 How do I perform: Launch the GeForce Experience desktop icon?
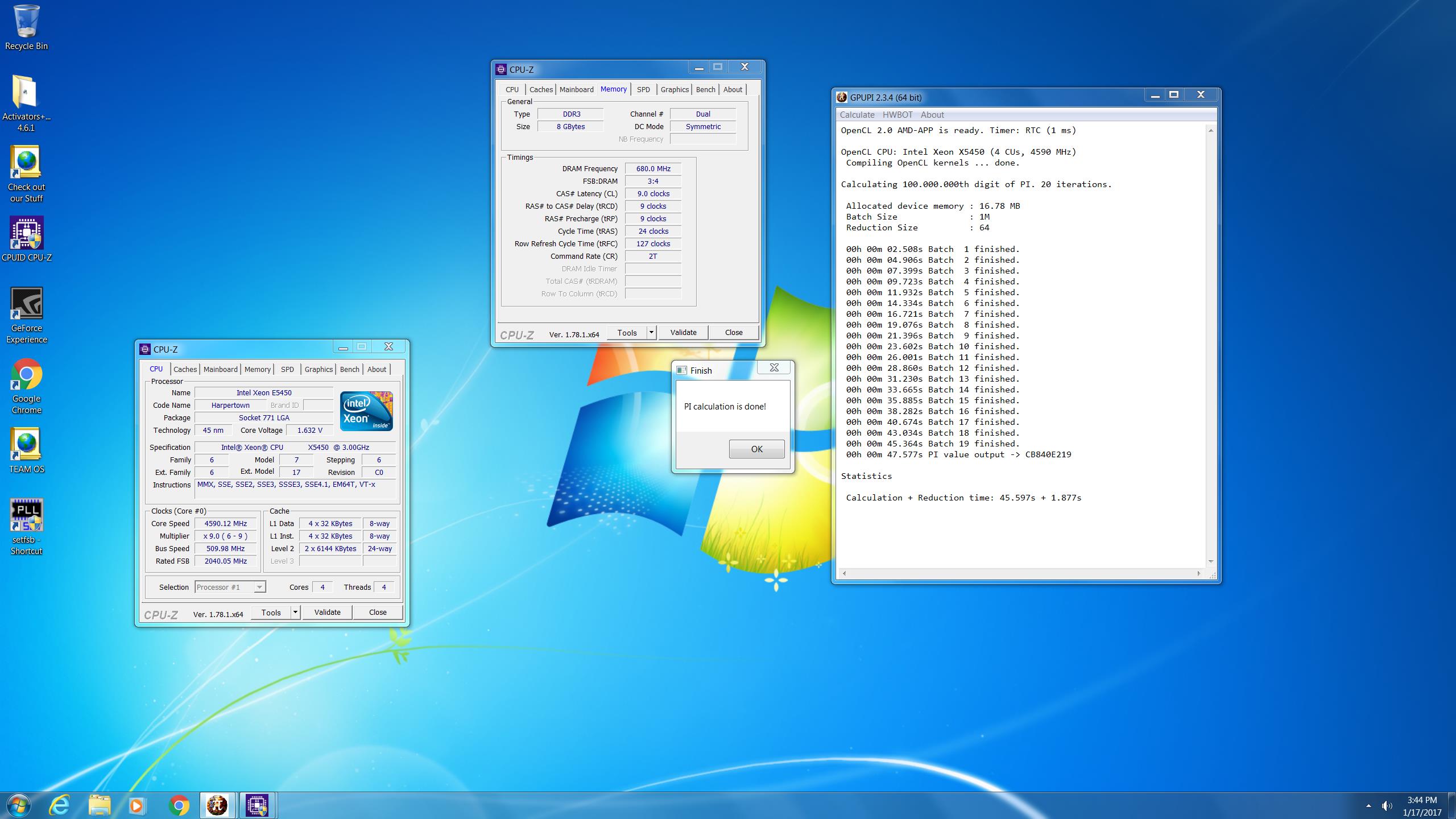point(26,315)
